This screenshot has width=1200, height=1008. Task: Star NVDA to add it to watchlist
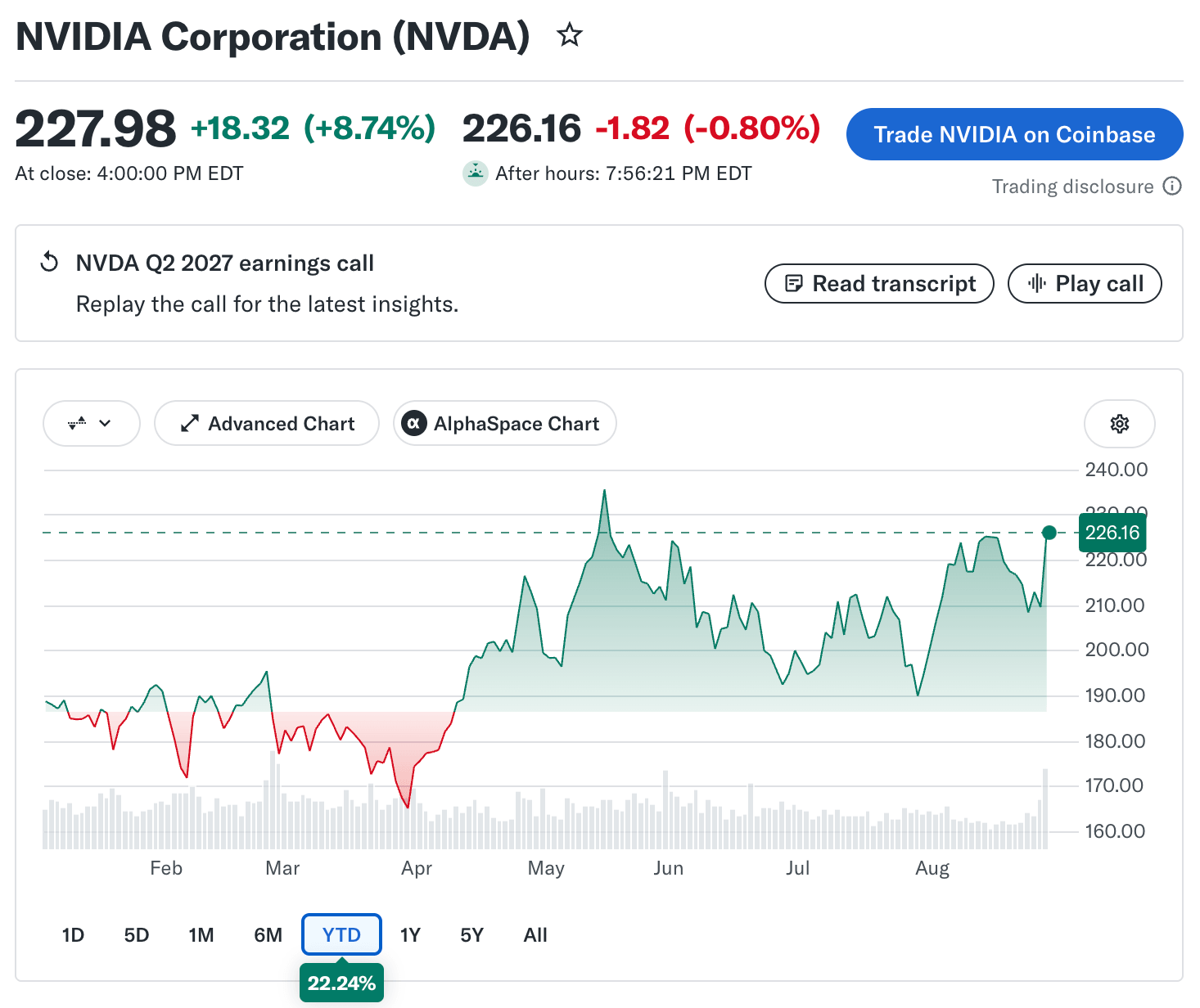569,35
